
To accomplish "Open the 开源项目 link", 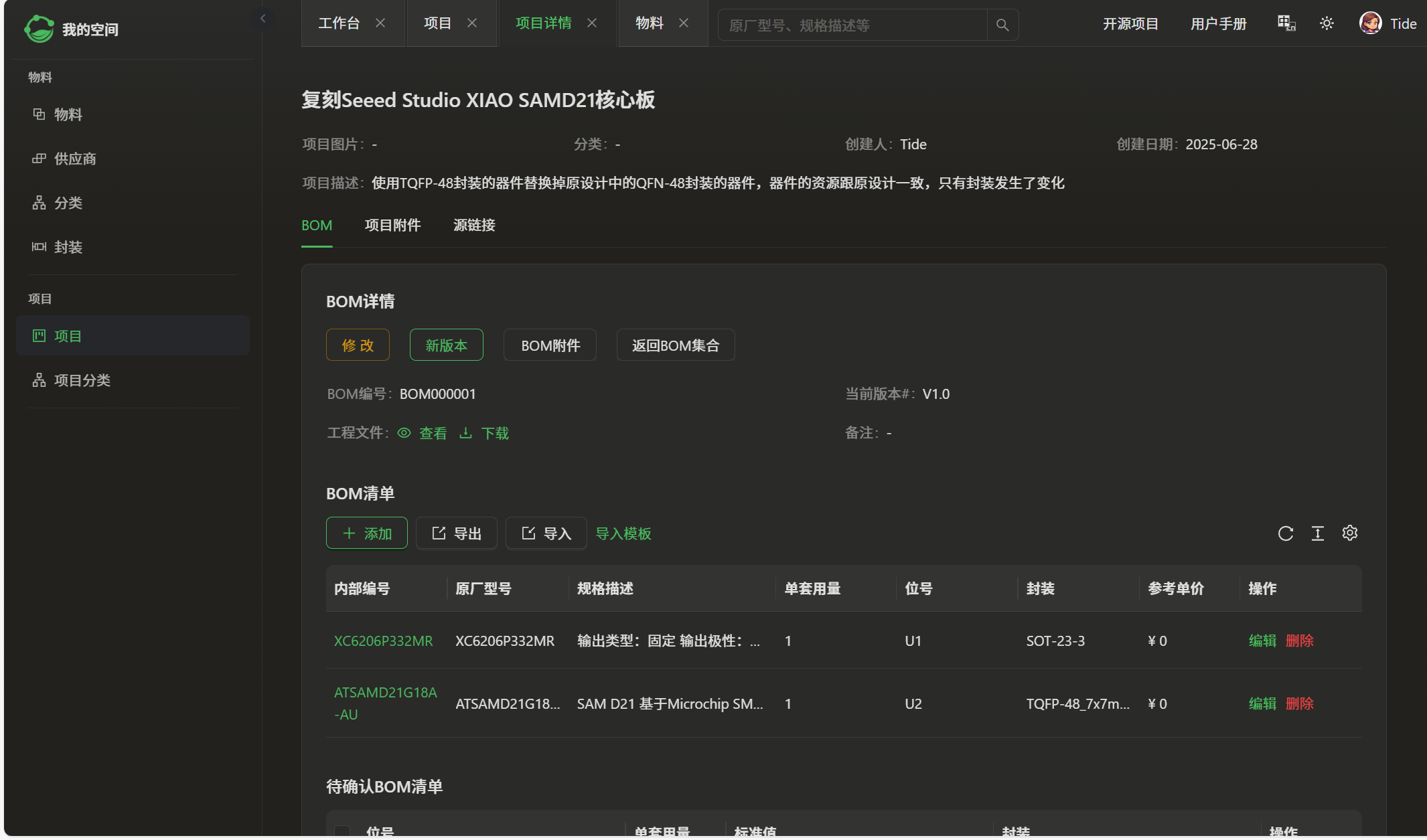I will point(1130,24).
